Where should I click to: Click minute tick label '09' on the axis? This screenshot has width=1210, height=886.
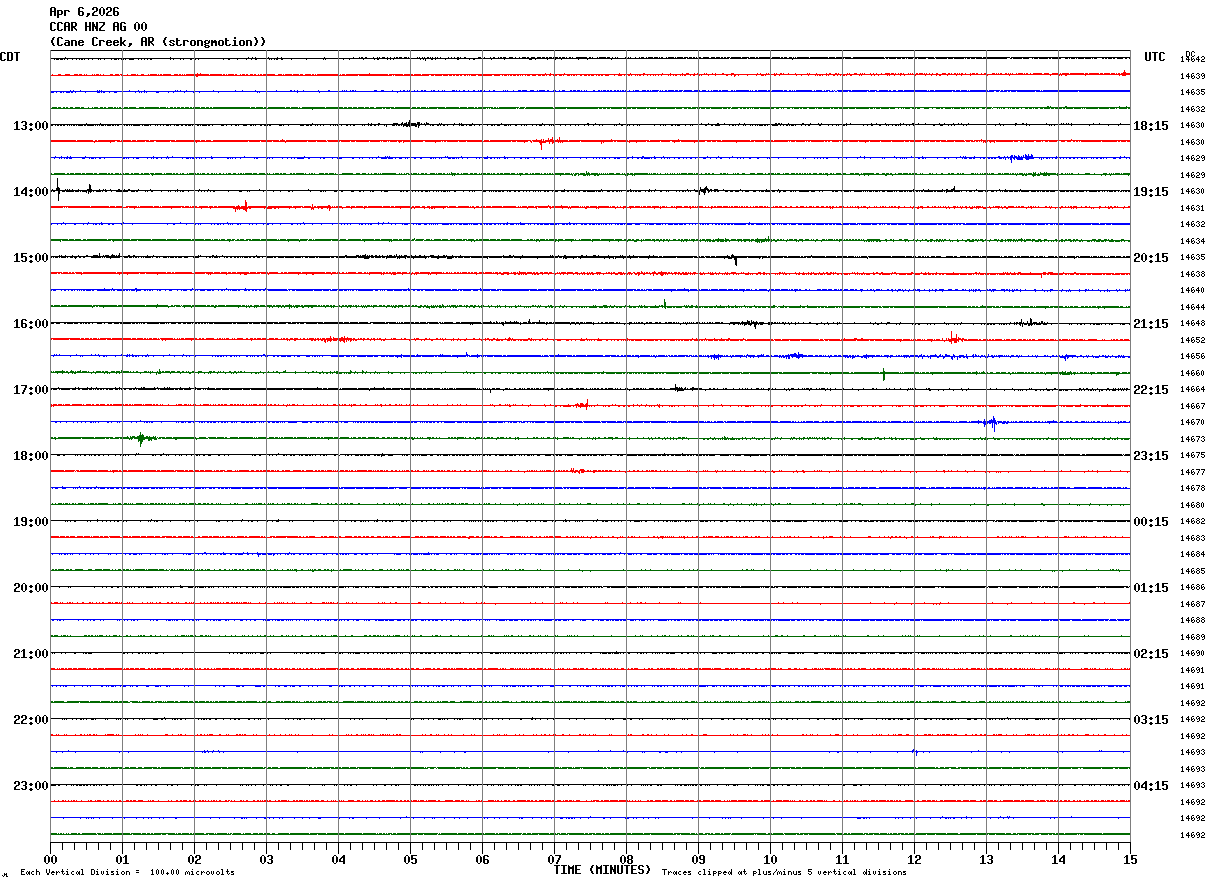click(698, 859)
